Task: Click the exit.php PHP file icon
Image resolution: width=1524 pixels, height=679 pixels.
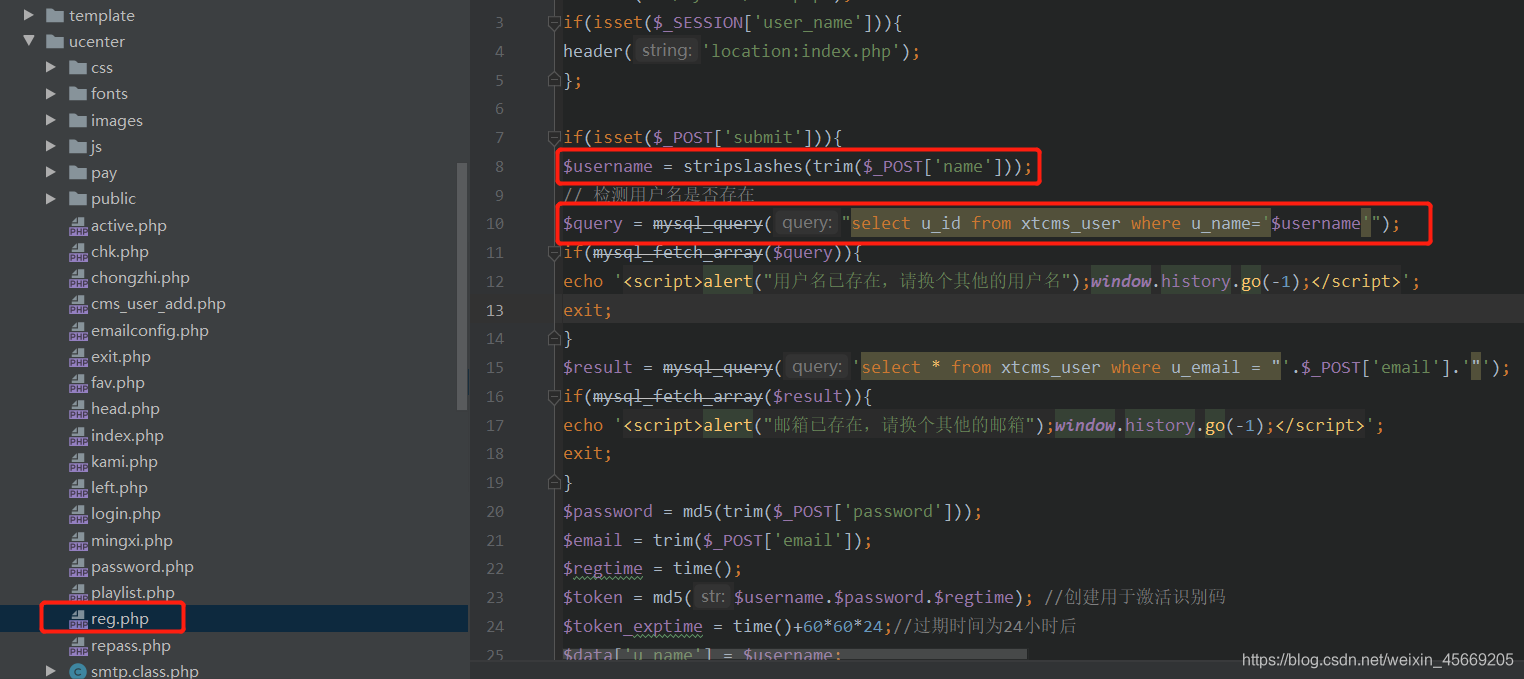Action: point(78,357)
